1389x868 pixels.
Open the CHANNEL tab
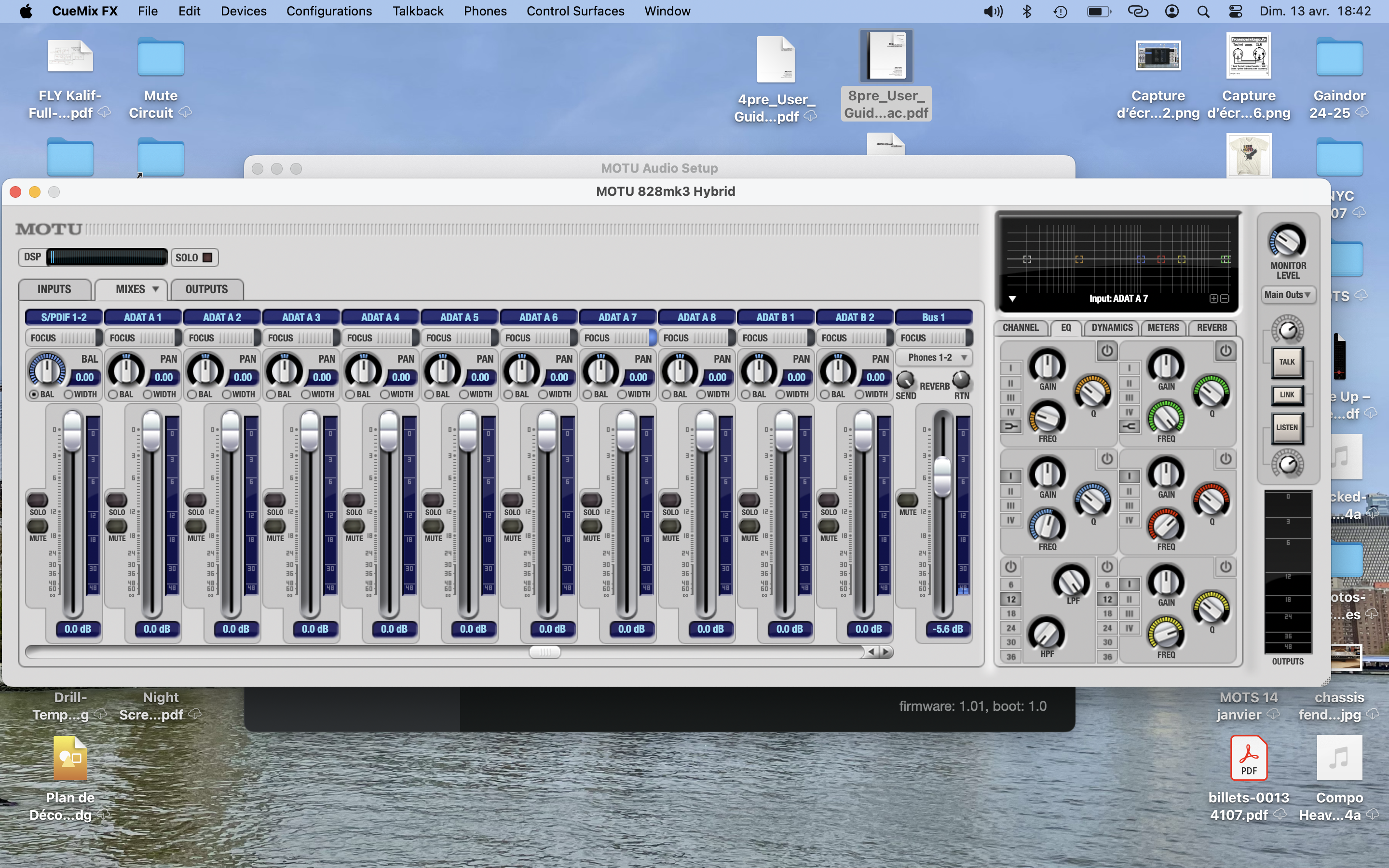(1021, 328)
